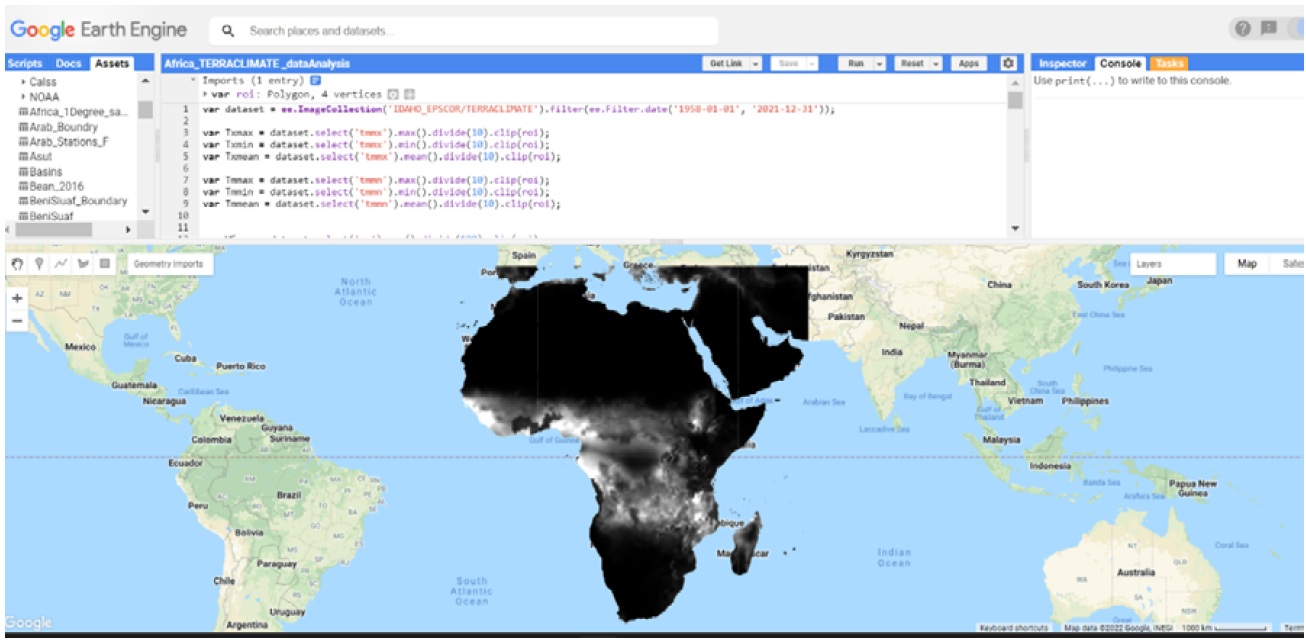This screenshot has width=1306, height=642.
Task: Click the blue Imports info icon
Action: tap(315, 80)
